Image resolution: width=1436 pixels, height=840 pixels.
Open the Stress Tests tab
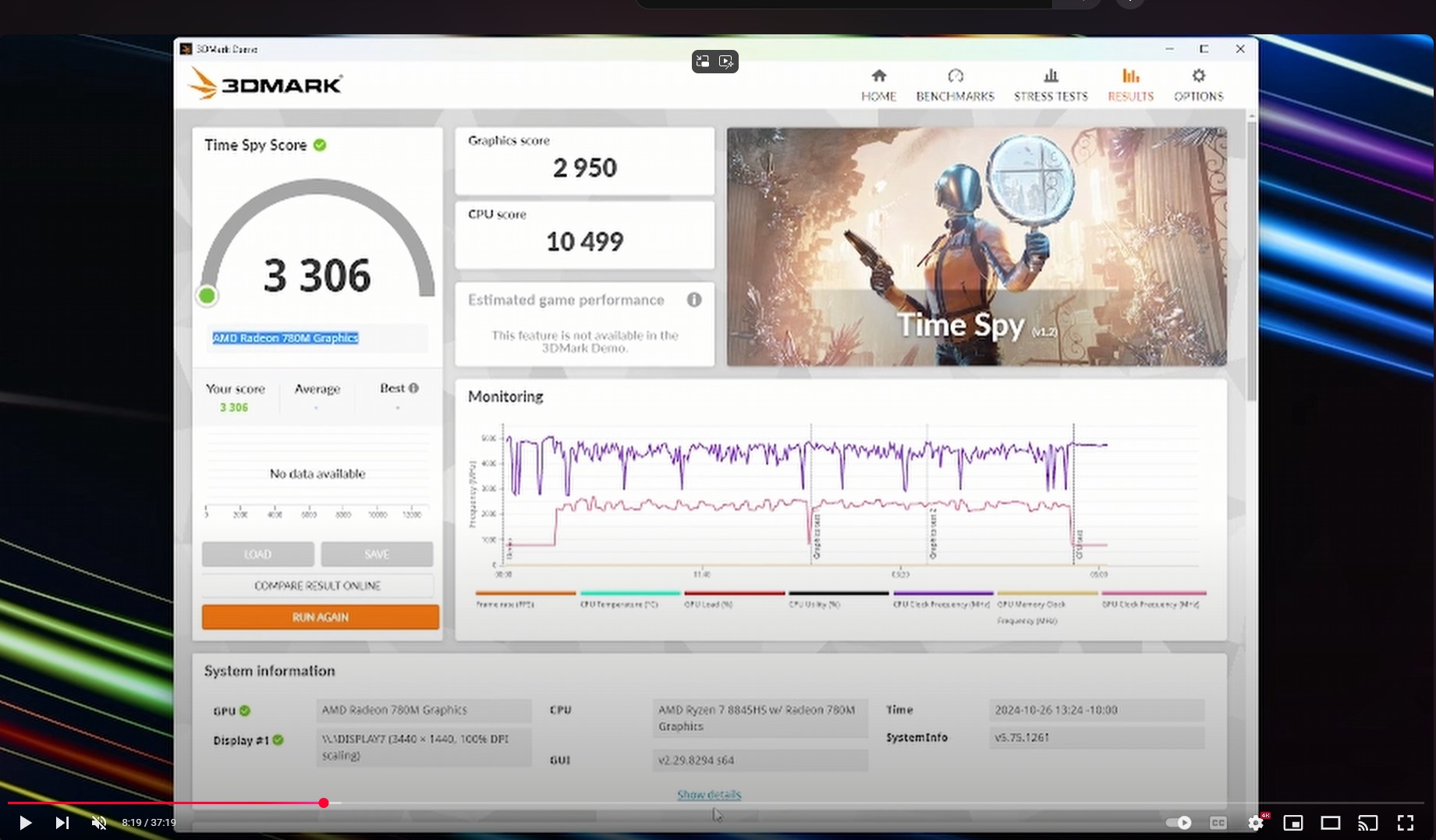tap(1051, 85)
